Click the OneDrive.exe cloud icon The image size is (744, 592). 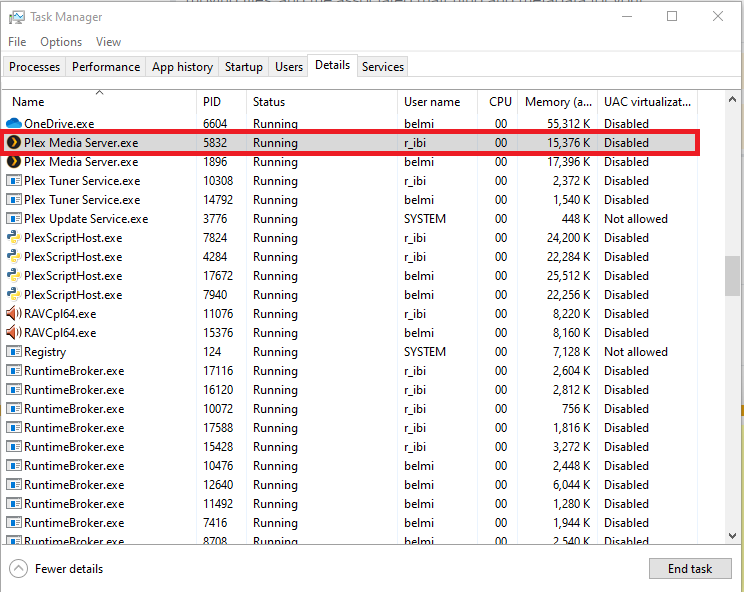tap(14, 123)
